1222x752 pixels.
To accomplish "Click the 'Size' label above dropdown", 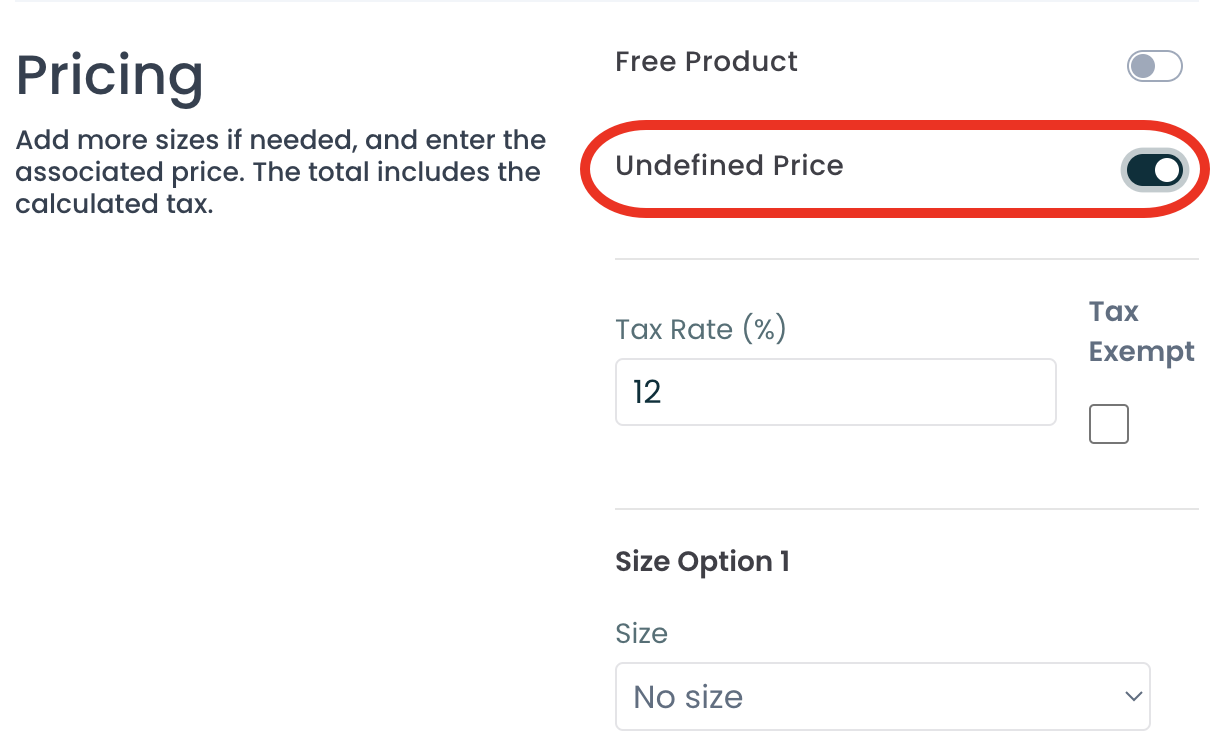I will click(x=641, y=634).
